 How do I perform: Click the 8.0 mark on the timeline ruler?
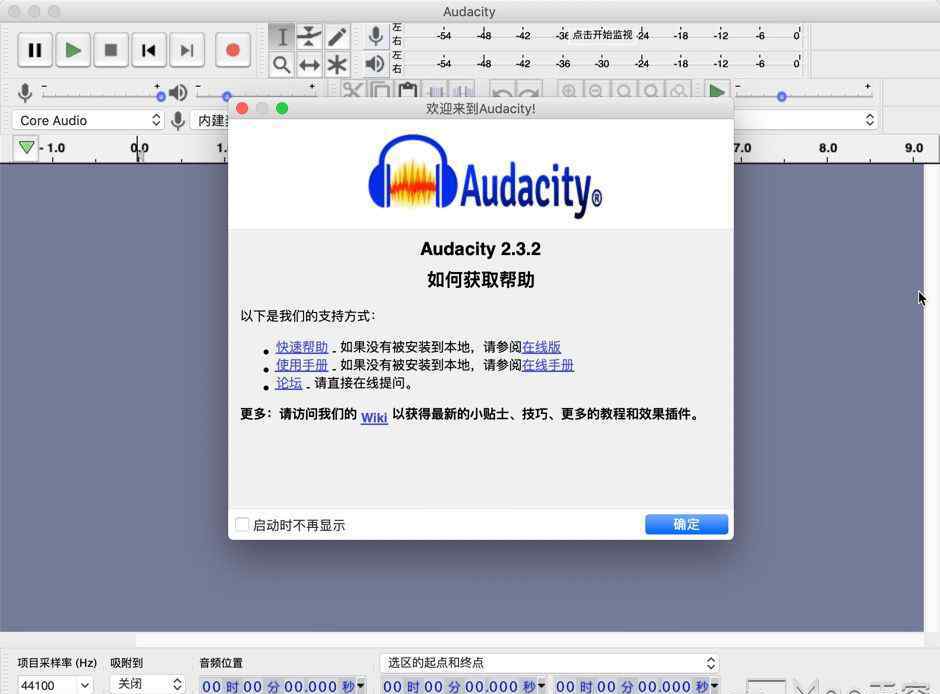828,147
